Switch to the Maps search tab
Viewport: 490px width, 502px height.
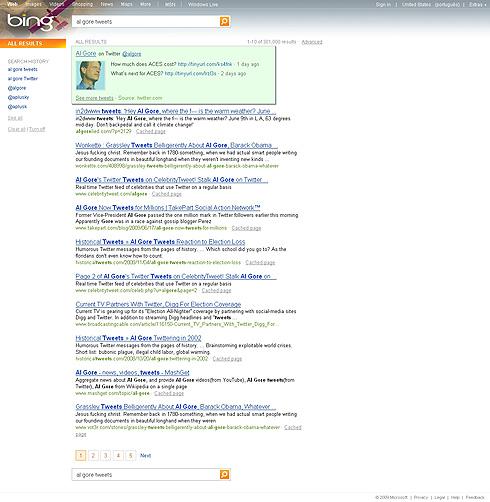(x=126, y=4)
